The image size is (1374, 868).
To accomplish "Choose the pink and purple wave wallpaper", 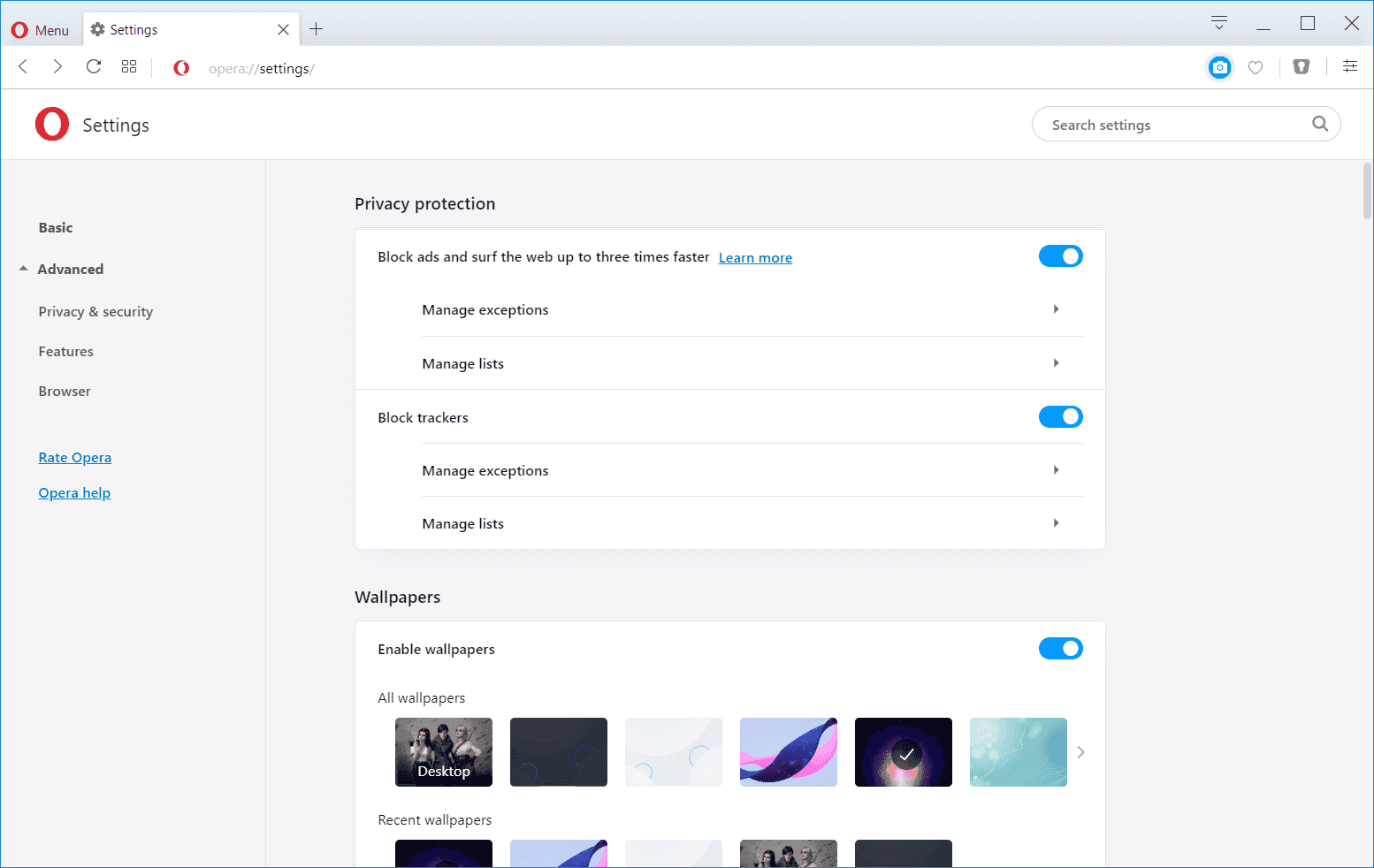I will pos(789,752).
